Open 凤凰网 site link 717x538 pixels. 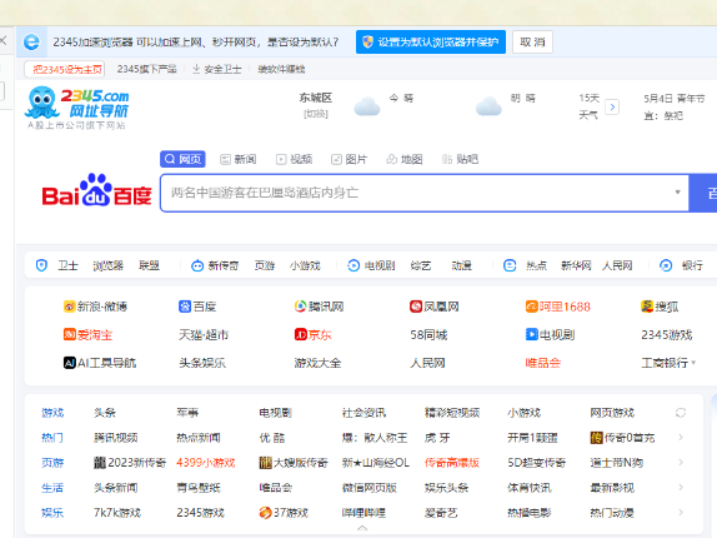pyautogui.click(x=434, y=306)
